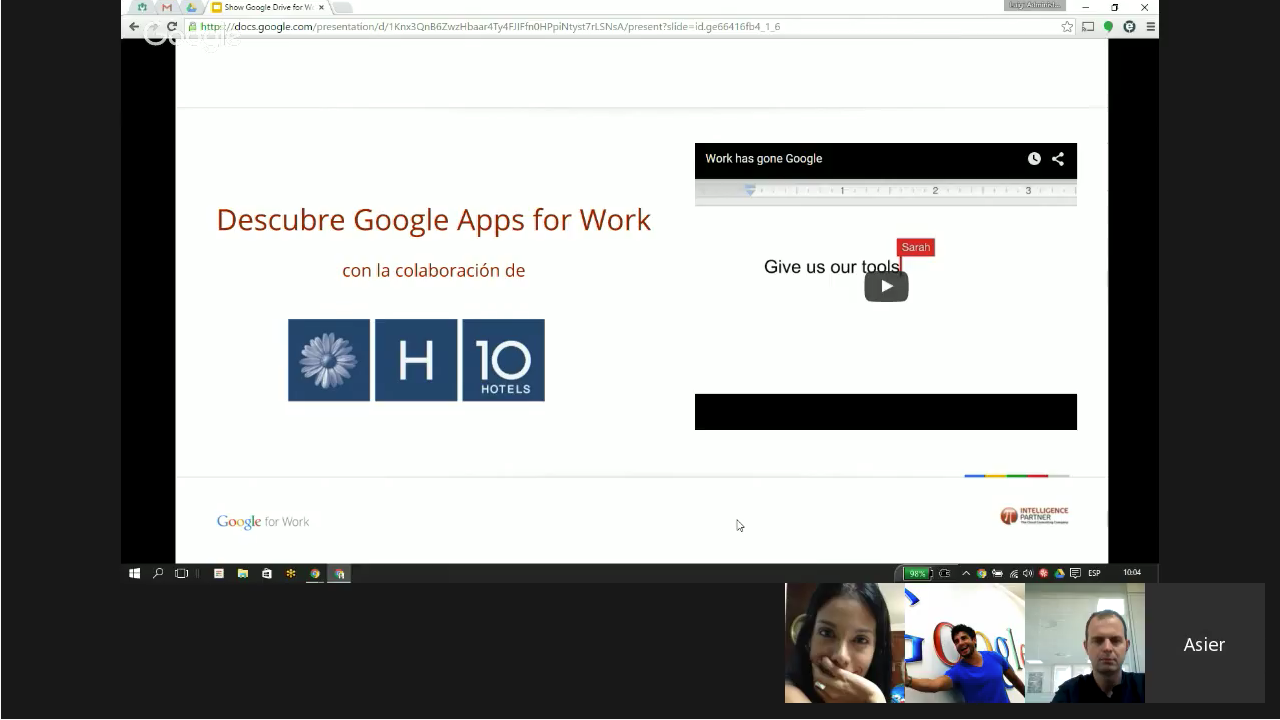Click the video share icon
The height and width of the screenshot is (720, 1280).
1058,159
